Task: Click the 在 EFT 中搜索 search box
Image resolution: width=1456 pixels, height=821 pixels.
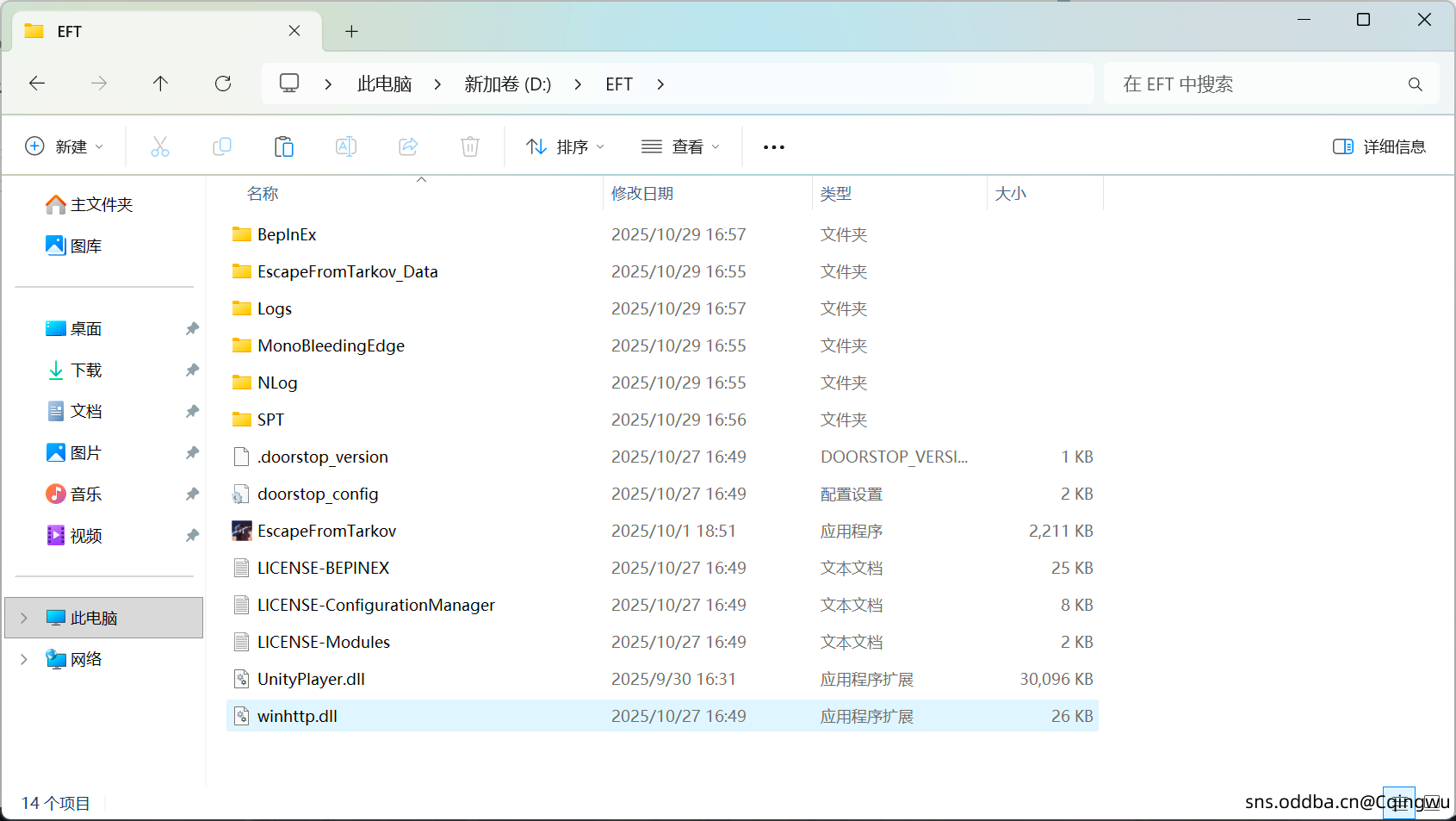Action: pyautogui.click(x=1257, y=84)
